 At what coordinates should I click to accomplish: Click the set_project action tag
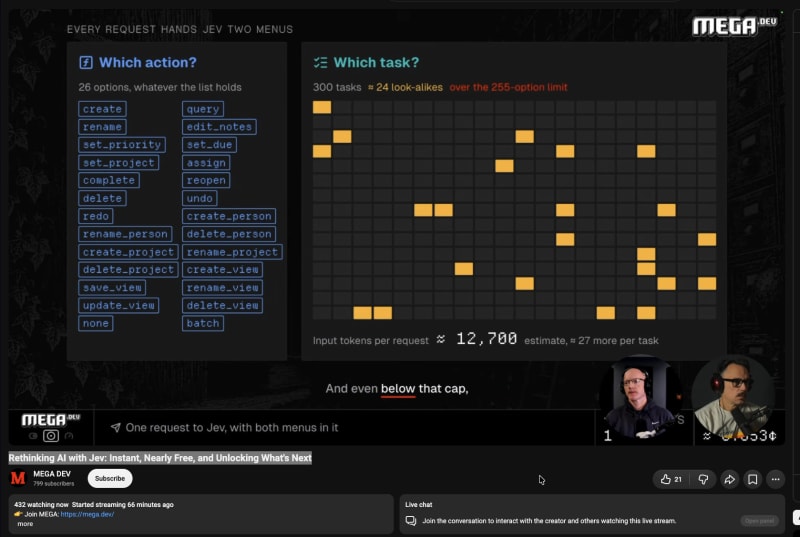point(118,163)
